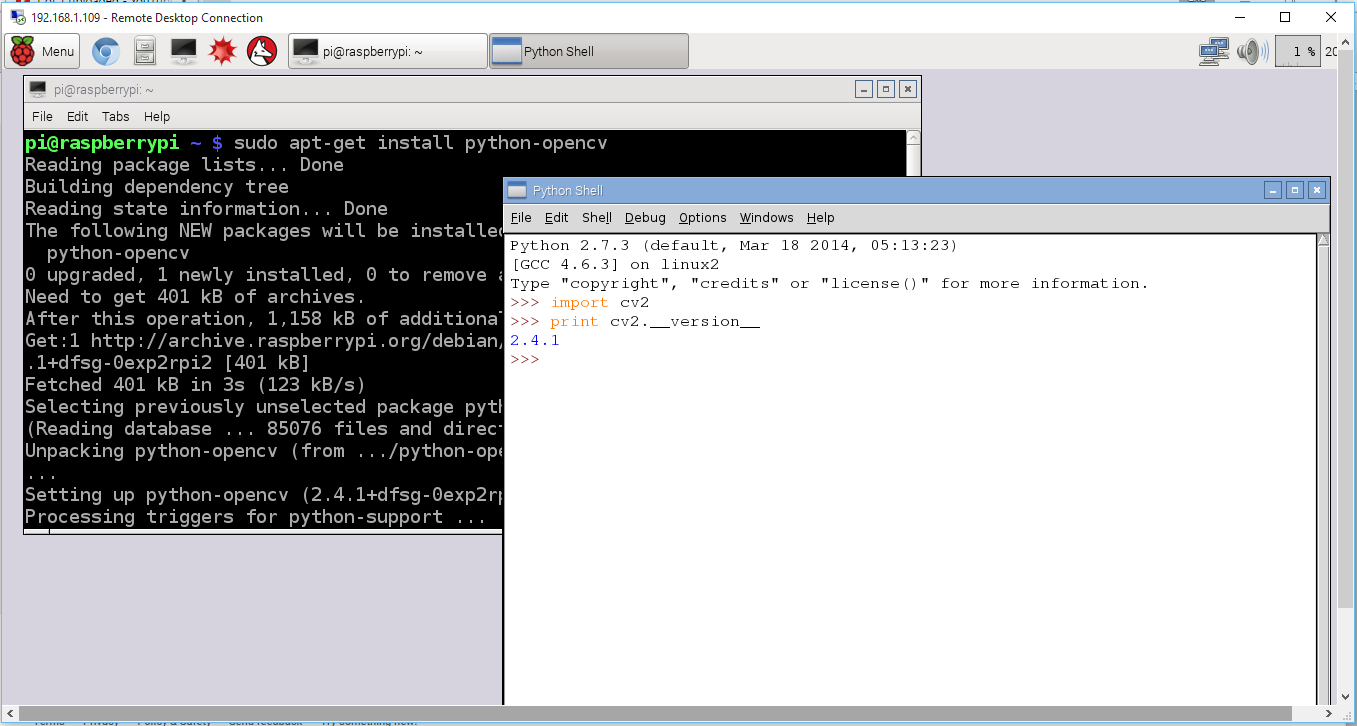Image resolution: width=1357 pixels, height=726 pixels.
Task: Open the Options menu in Python Shell
Action: (702, 217)
